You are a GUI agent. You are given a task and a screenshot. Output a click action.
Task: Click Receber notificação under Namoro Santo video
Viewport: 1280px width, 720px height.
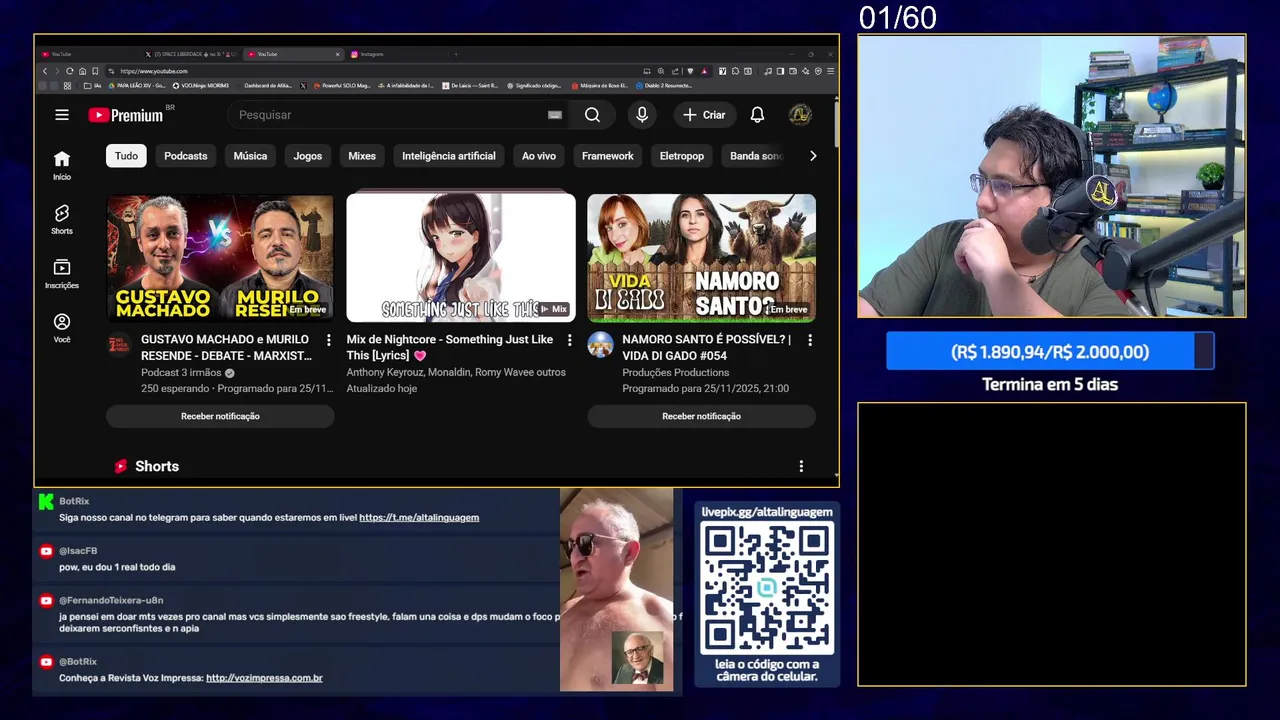[x=701, y=416]
